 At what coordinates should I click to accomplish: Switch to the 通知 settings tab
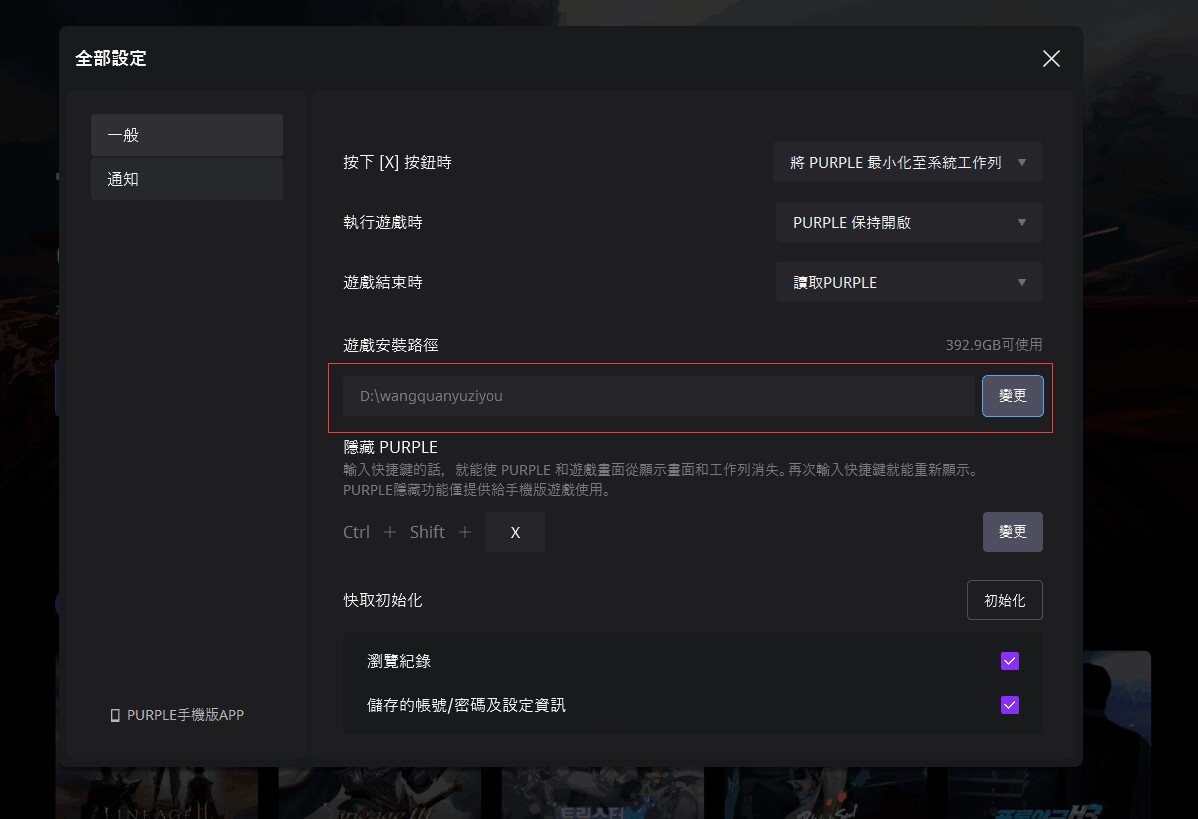(x=187, y=180)
